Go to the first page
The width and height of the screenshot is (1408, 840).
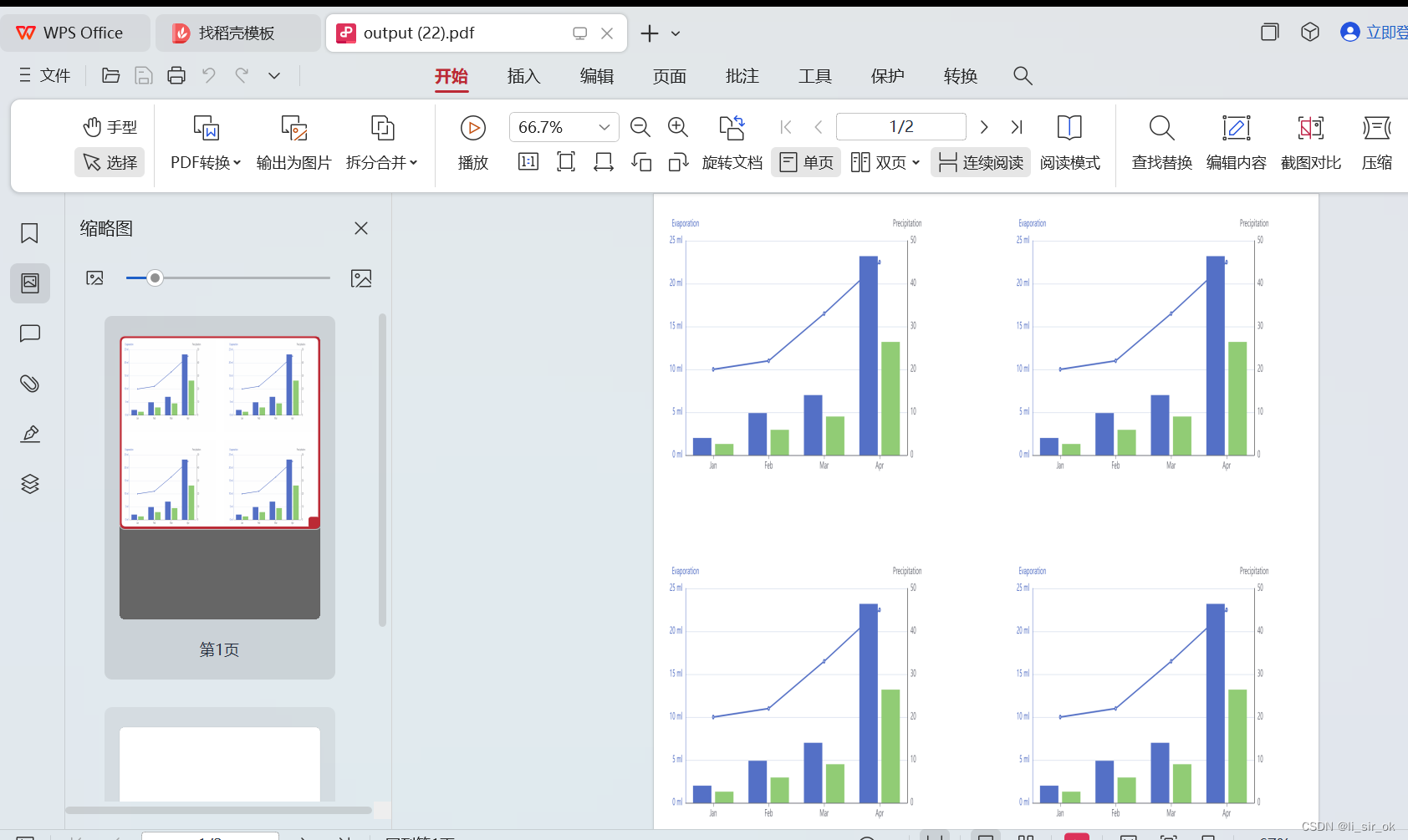pos(786,127)
